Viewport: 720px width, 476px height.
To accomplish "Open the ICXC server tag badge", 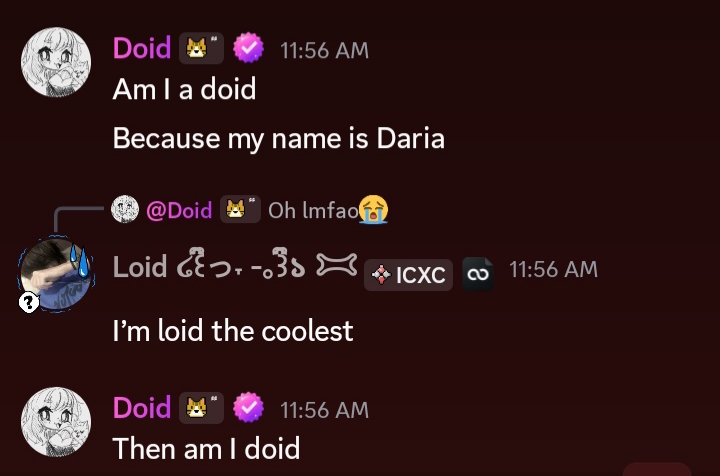I will 408,275.
